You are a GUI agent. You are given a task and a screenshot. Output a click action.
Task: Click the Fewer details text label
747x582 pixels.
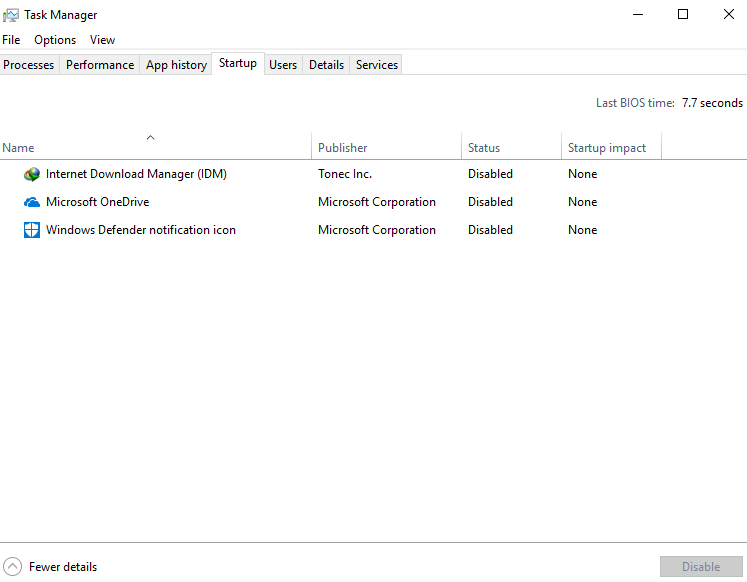click(x=63, y=567)
